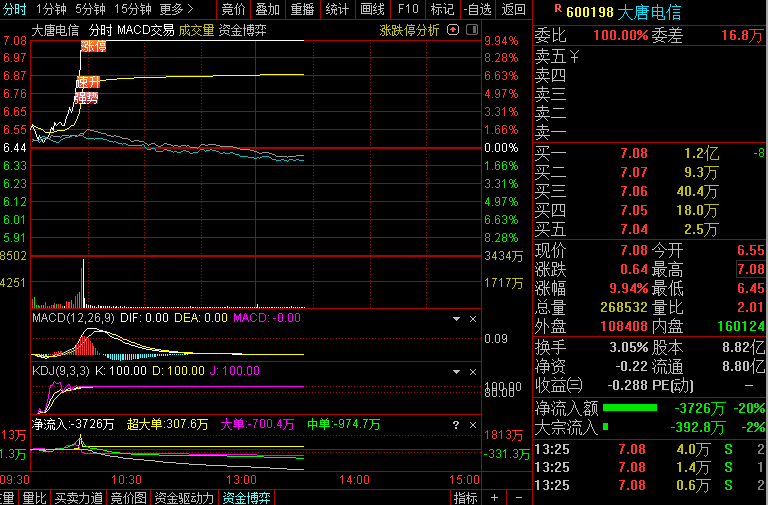The width and height of the screenshot is (768, 505).
Task: Switch to the 竞价图 bottom tab
Action: pyautogui.click(x=128, y=498)
